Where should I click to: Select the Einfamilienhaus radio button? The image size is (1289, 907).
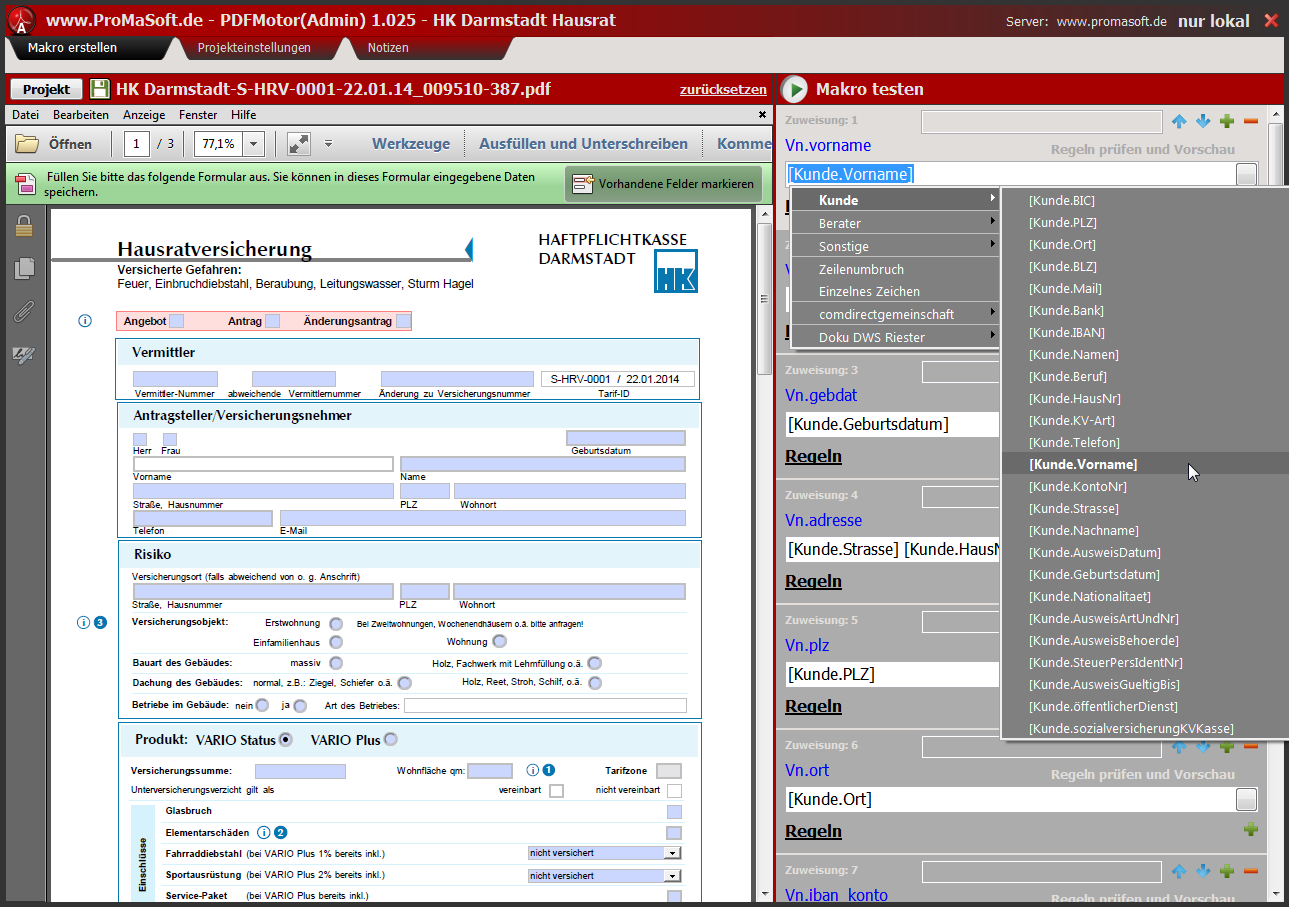click(336, 642)
